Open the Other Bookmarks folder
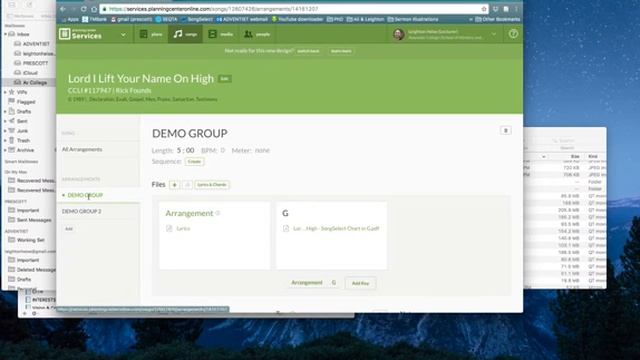 498,19
